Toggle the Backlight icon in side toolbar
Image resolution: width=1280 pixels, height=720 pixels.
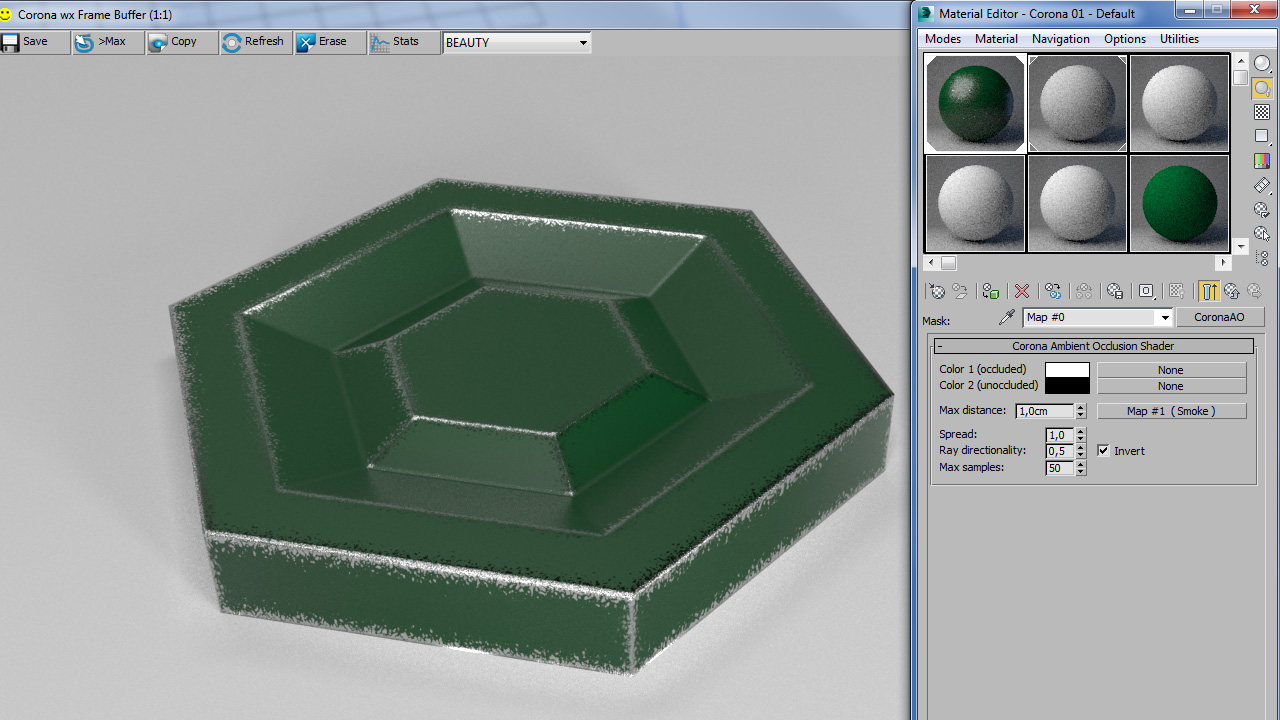[x=1262, y=89]
